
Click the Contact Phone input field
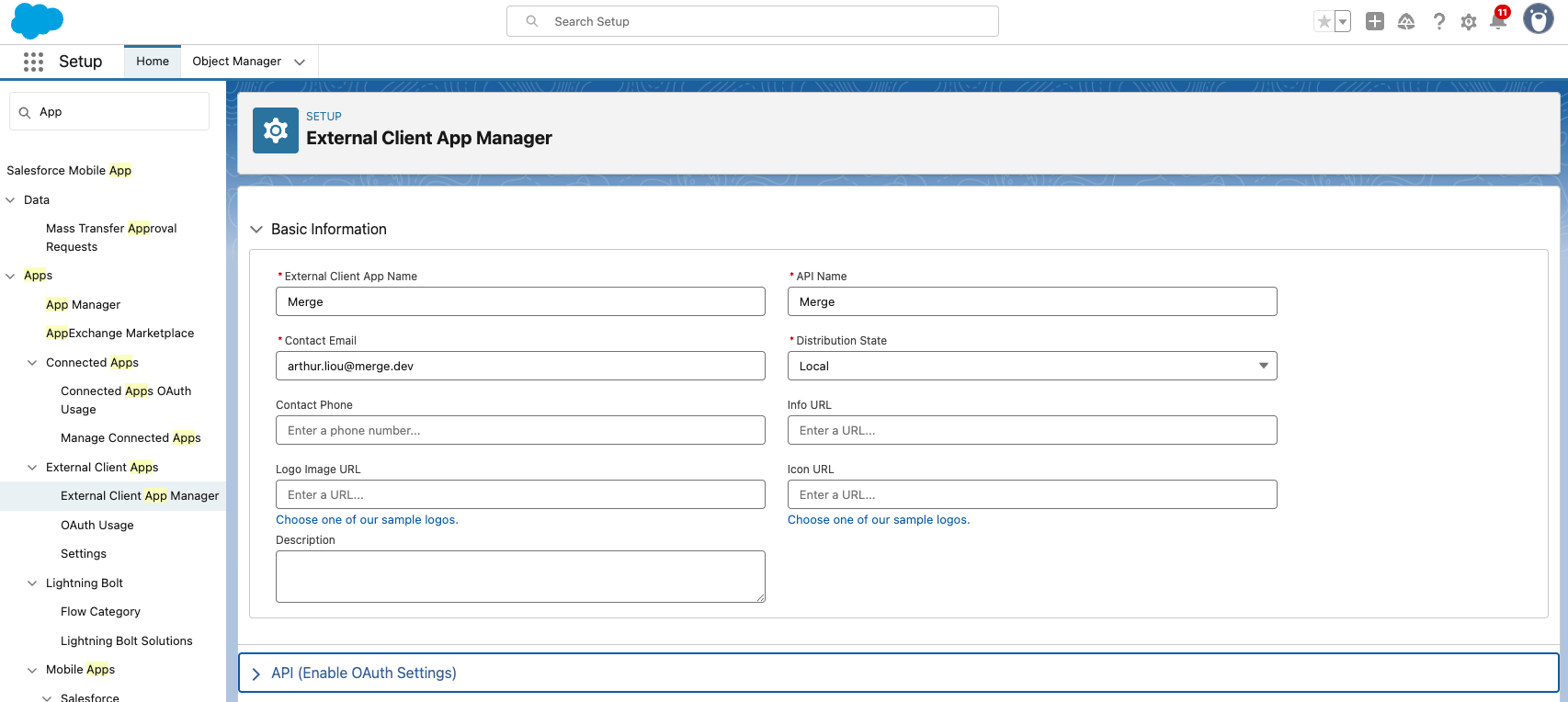(520, 430)
